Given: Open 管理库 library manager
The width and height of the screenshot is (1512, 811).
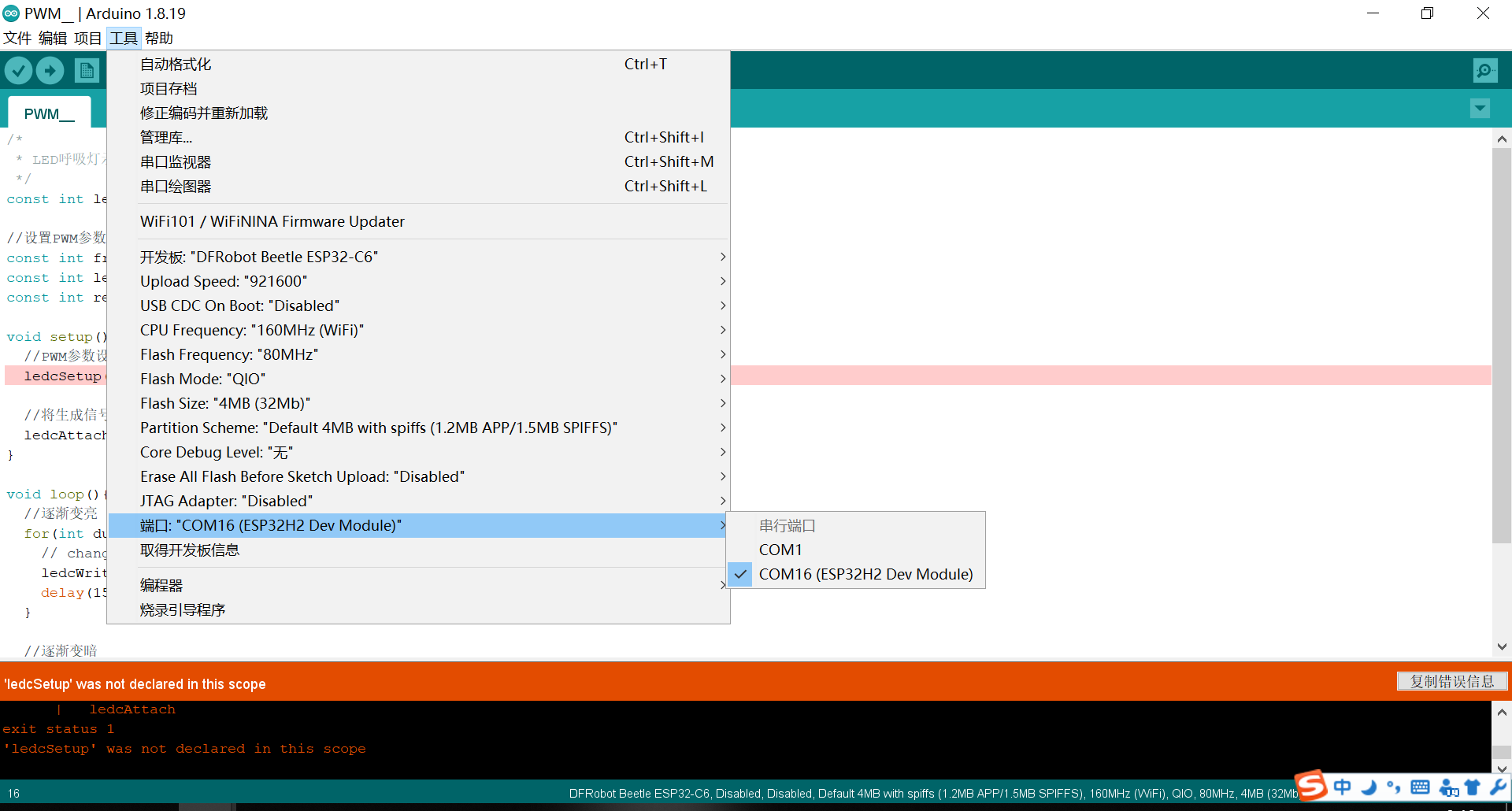Looking at the screenshot, I should 418,137.
